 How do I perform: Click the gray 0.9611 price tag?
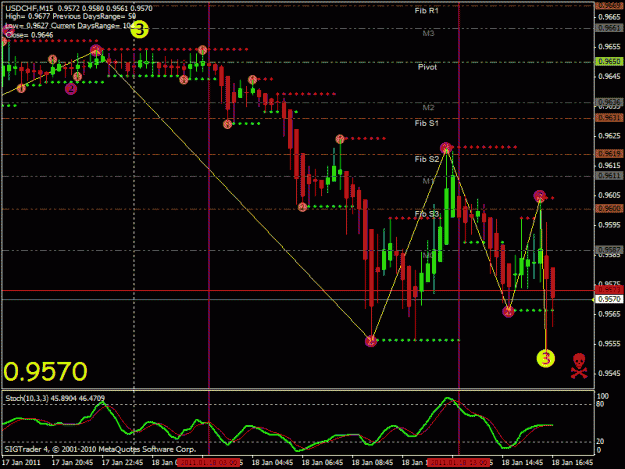point(609,176)
